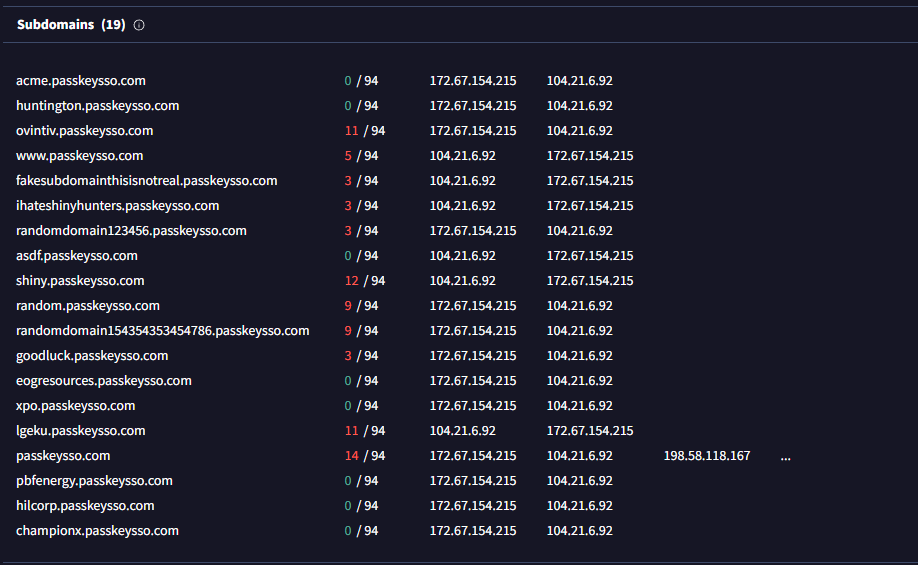Select eogresources.passkeysso.com row name

point(104,381)
